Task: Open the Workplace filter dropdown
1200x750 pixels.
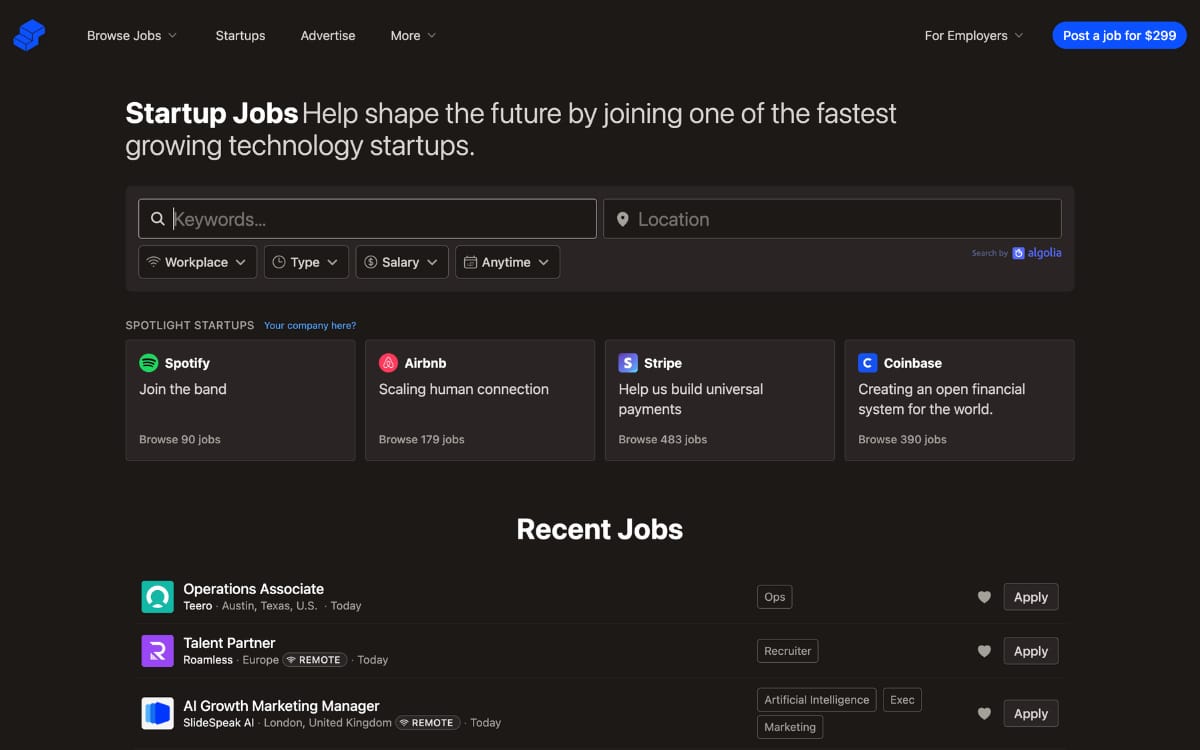Action: (x=197, y=262)
